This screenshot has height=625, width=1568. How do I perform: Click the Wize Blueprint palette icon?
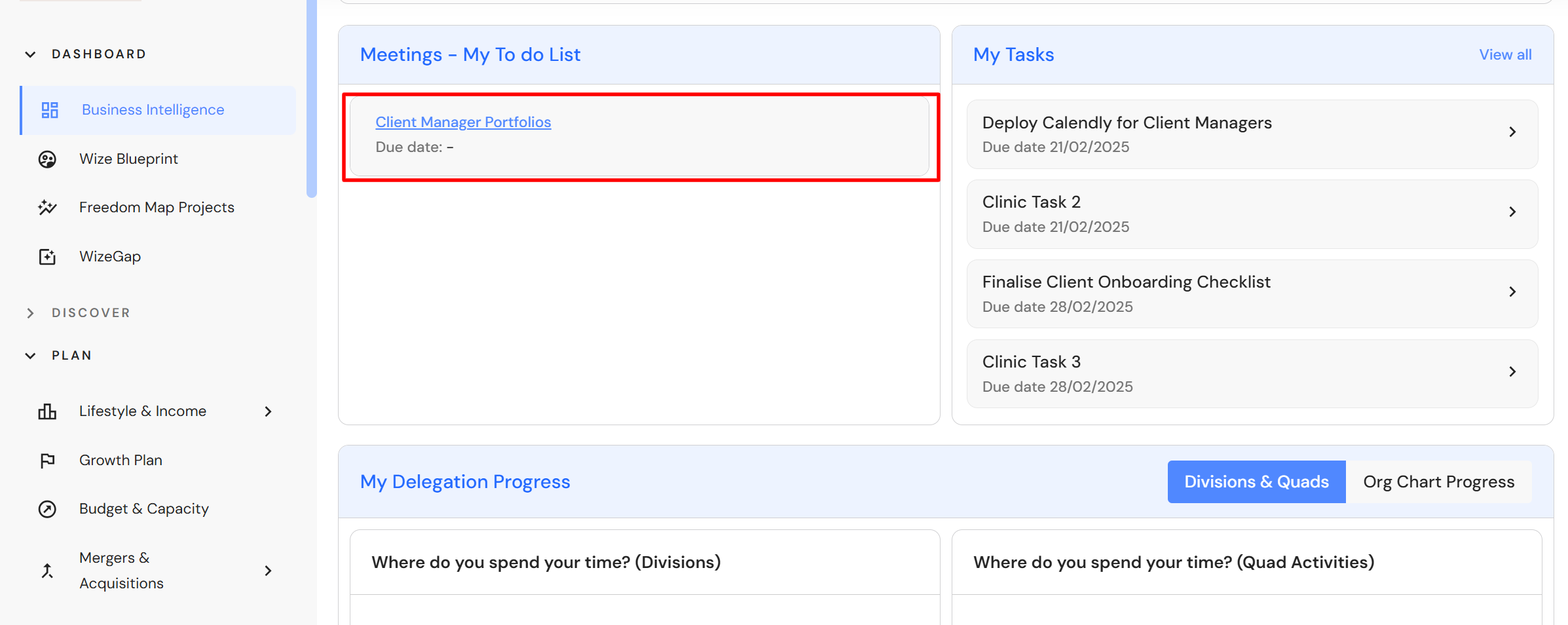tap(47, 159)
